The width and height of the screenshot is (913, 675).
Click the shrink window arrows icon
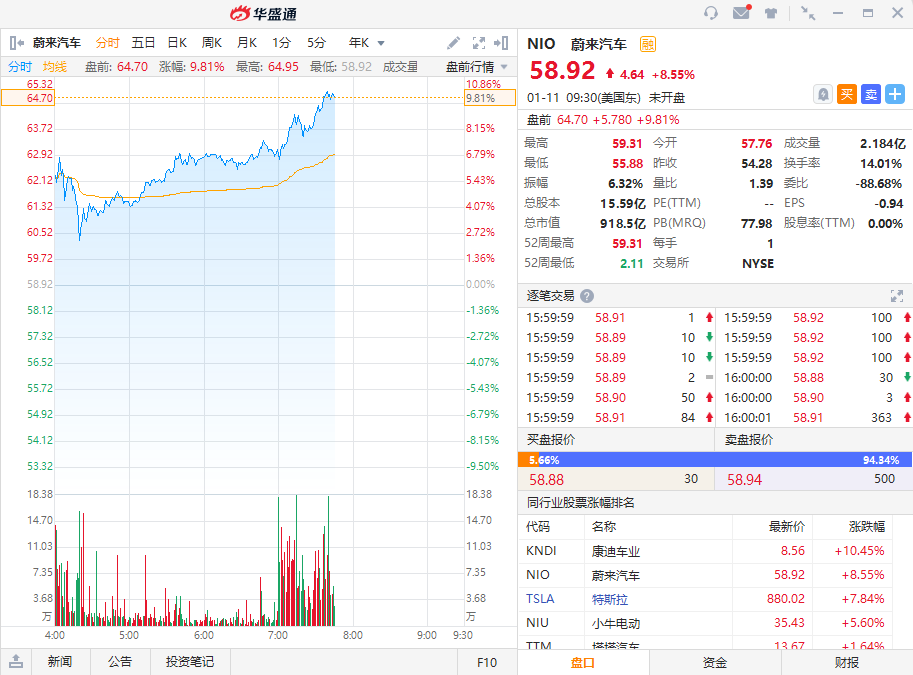tap(808, 13)
